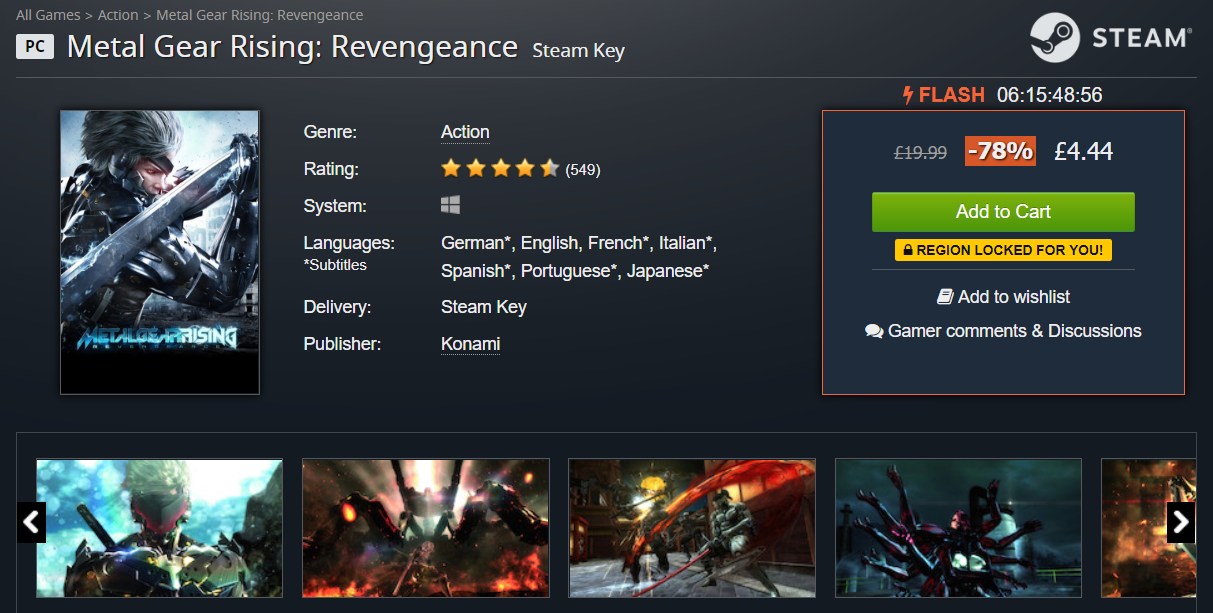Click the Steam Key subtitle by title
The width and height of the screenshot is (1213, 613).
tap(578, 51)
